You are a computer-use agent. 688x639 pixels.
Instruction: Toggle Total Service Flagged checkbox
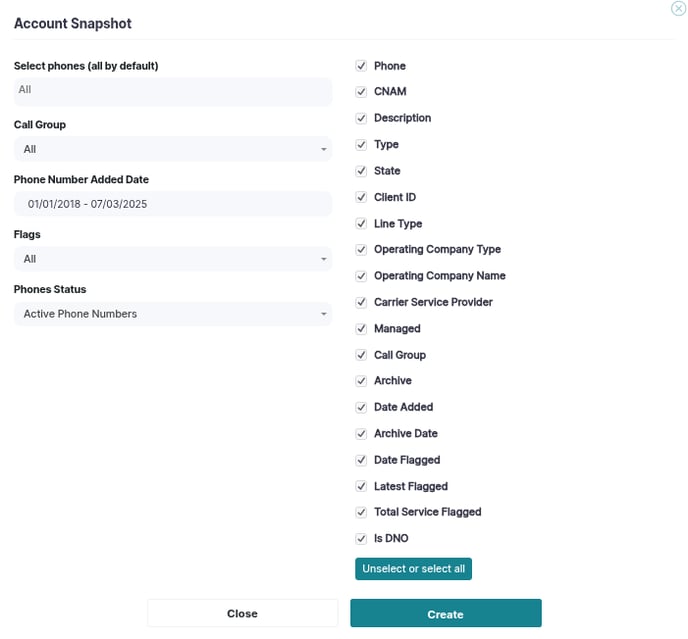361,512
